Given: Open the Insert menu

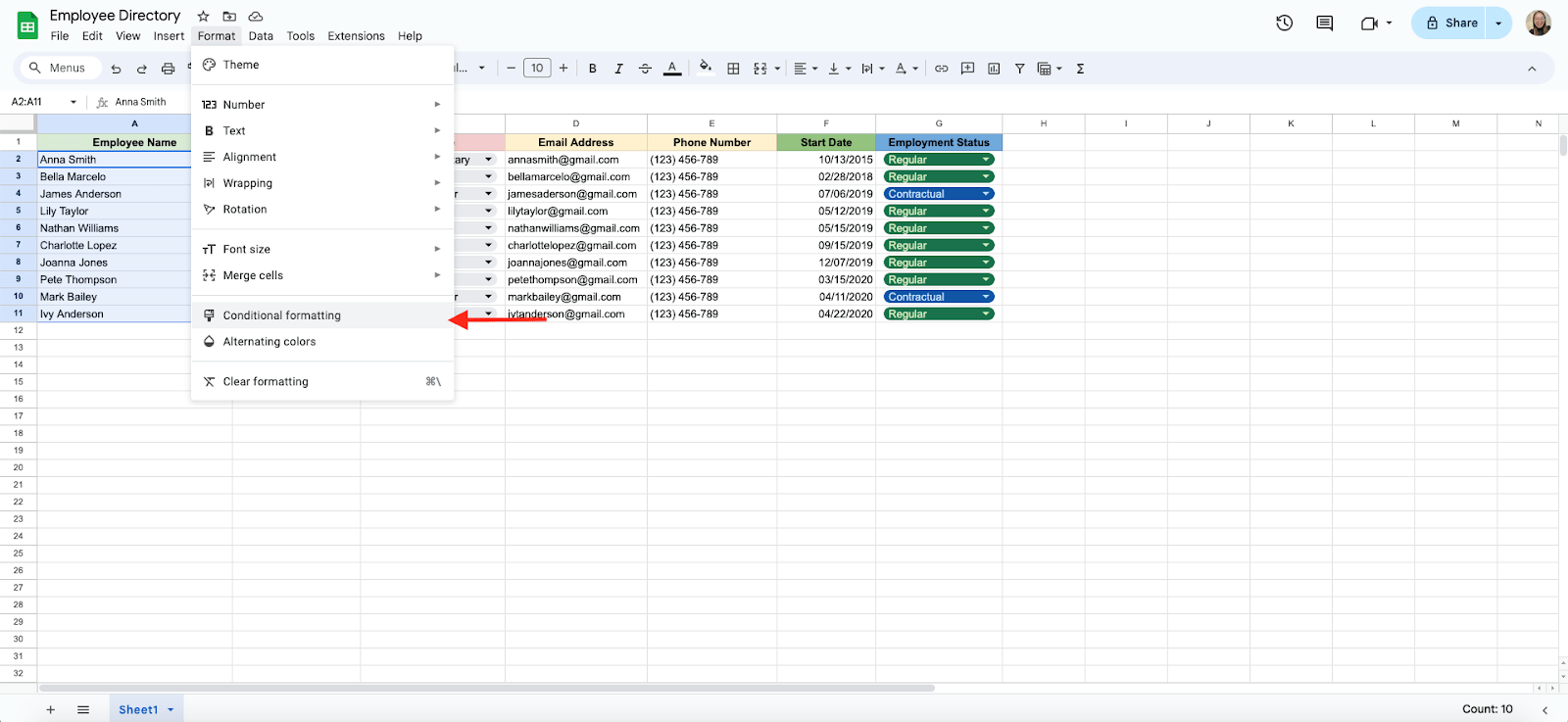Looking at the screenshot, I should [x=169, y=36].
